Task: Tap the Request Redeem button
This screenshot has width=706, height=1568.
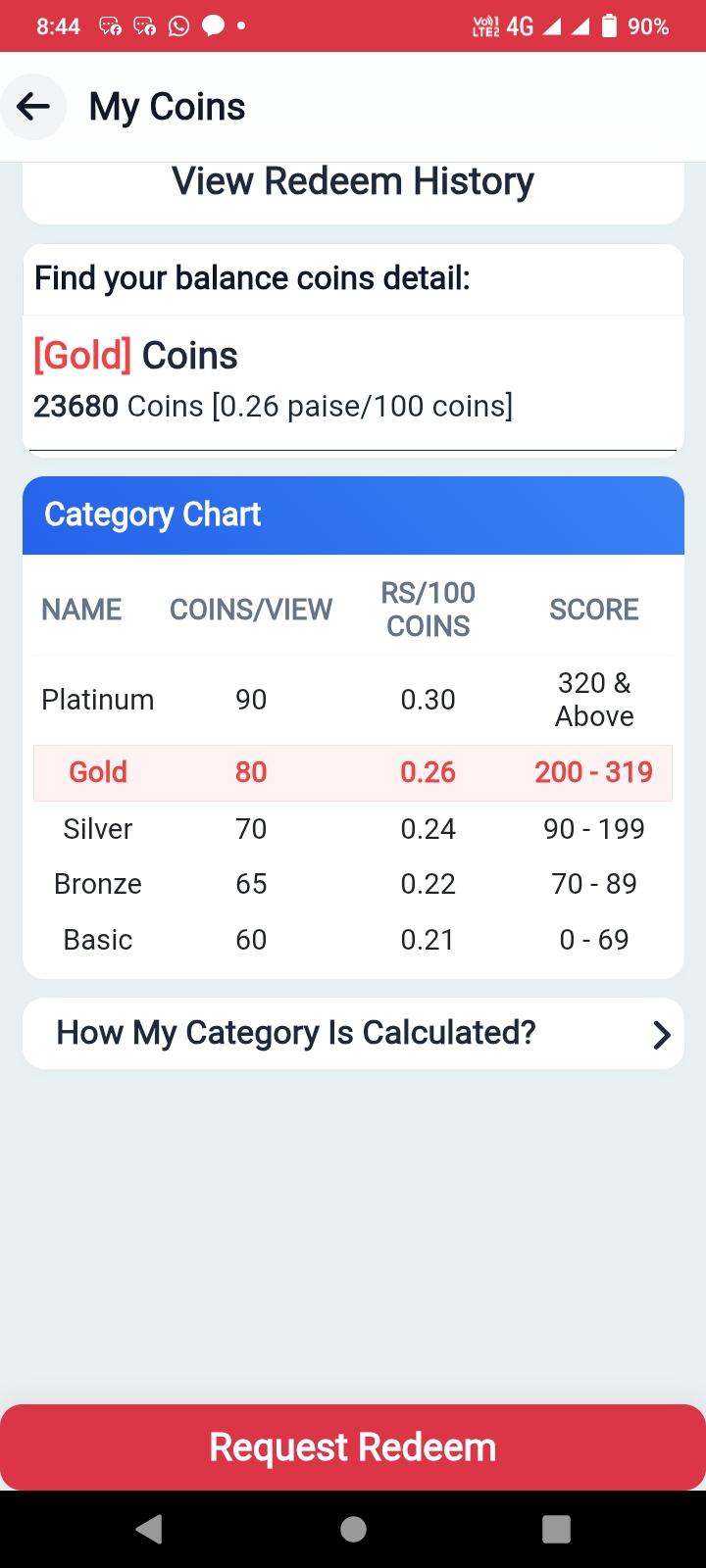Action: pyautogui.click(x=353, y=1447)
